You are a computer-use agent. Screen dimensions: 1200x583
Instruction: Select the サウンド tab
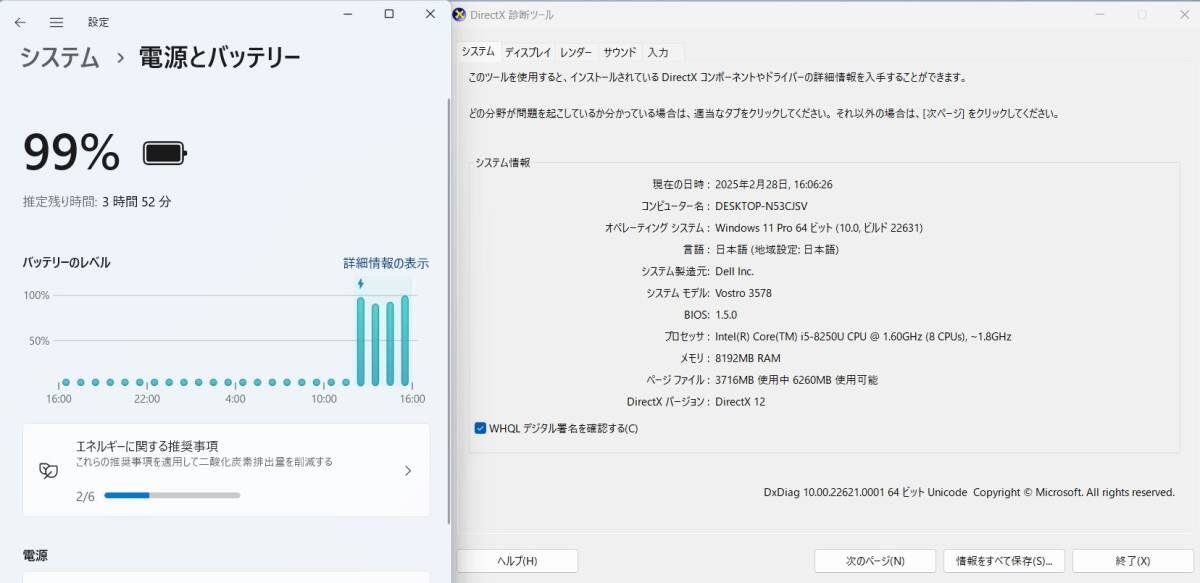[620, 52]
